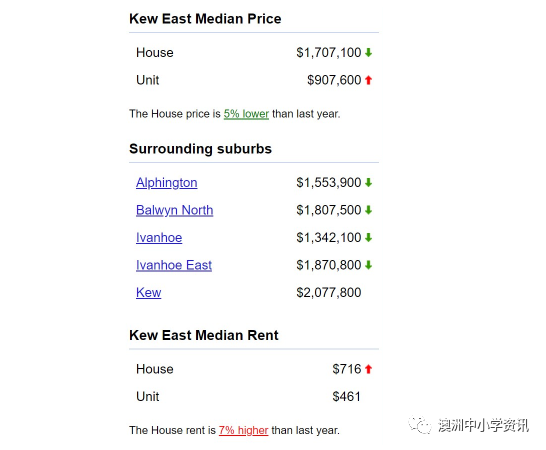Click the green arrow next to Ivanhoe East price
546x450 pixels.
point(368,265)
